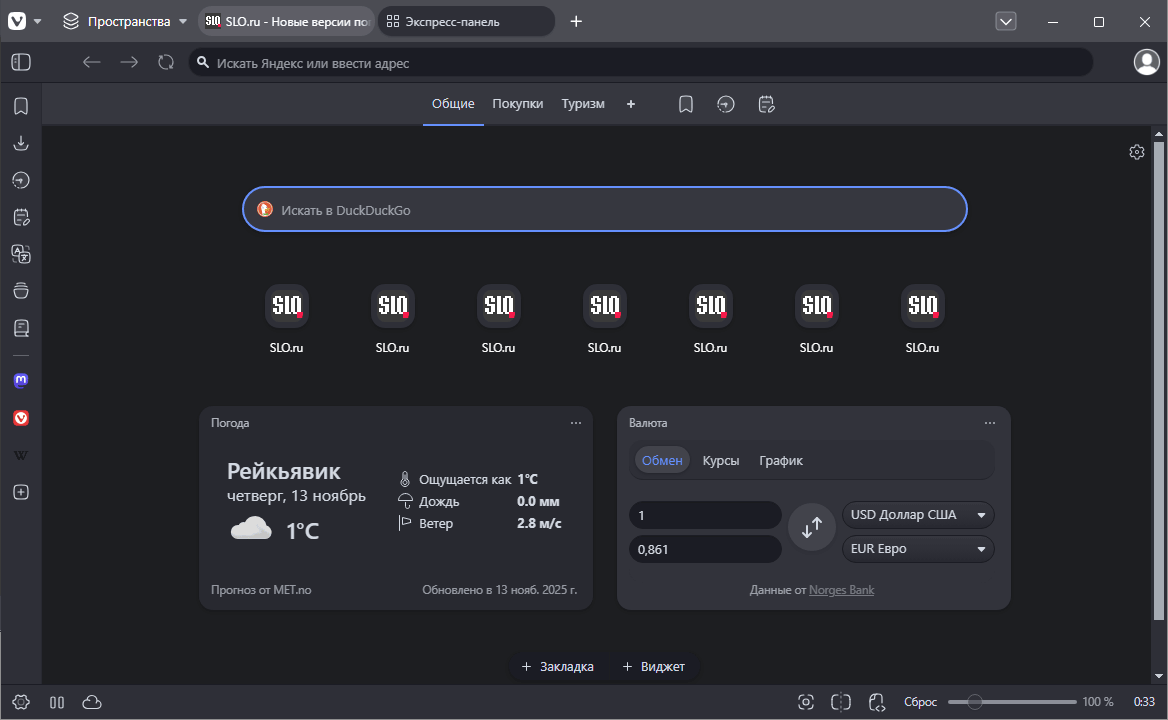Open the Mastodon web panel
The width and height of the screenshot is (1168, 720).
click(x=20, y=380)
